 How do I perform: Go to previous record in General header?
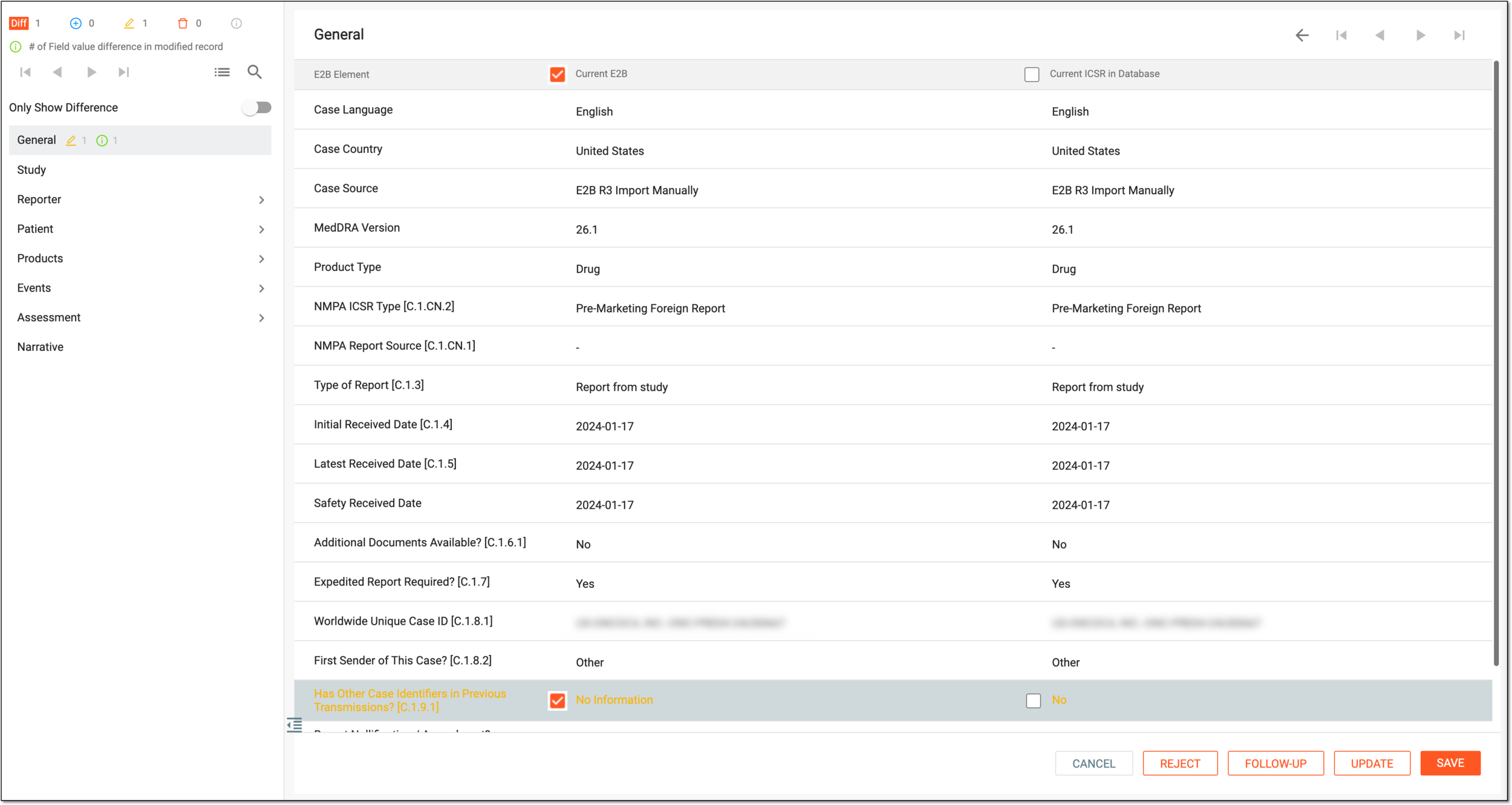[1380, 35]
